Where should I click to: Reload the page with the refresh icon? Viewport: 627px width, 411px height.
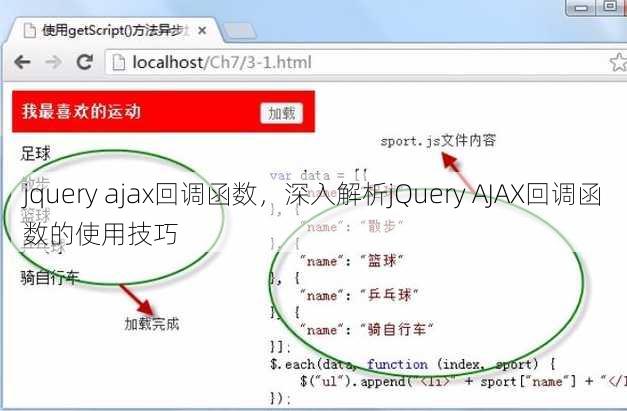pos(85,62)
